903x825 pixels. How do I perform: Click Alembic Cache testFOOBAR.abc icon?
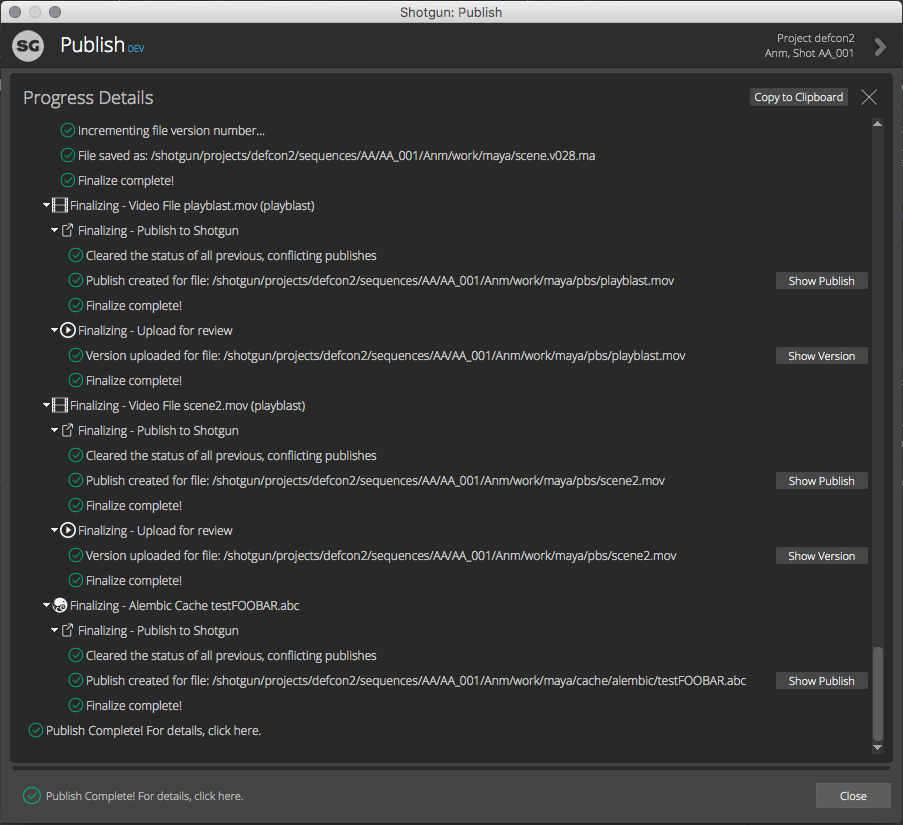(x=60, y=605)
